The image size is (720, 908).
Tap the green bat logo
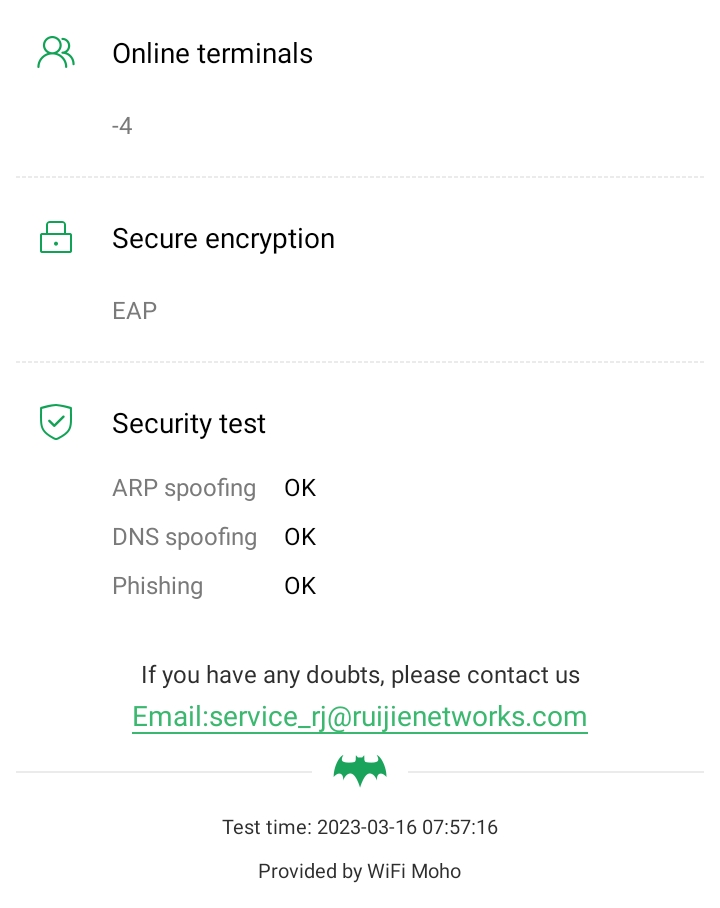pyautogui.click(x=360, y=771)
